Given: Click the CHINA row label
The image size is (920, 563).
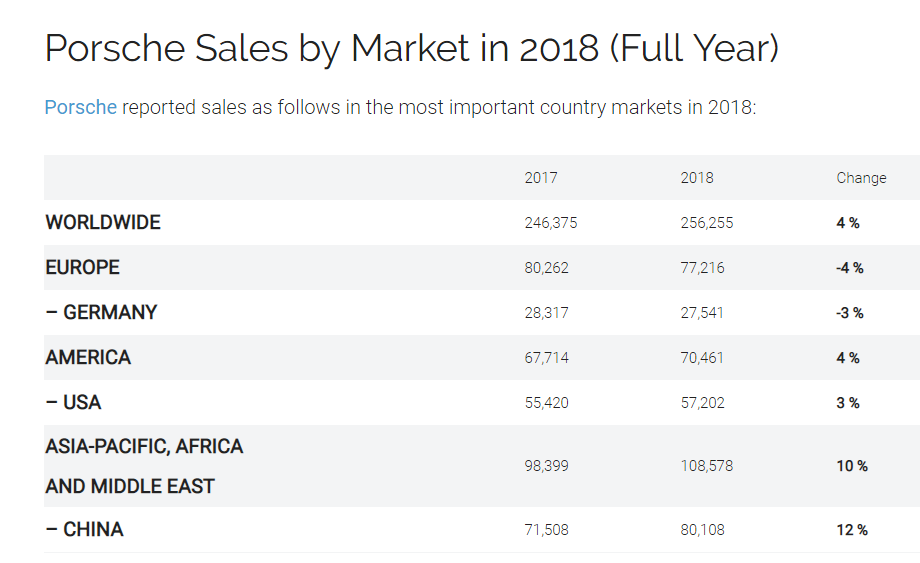Looking at the screenshot, I should 84,529.
